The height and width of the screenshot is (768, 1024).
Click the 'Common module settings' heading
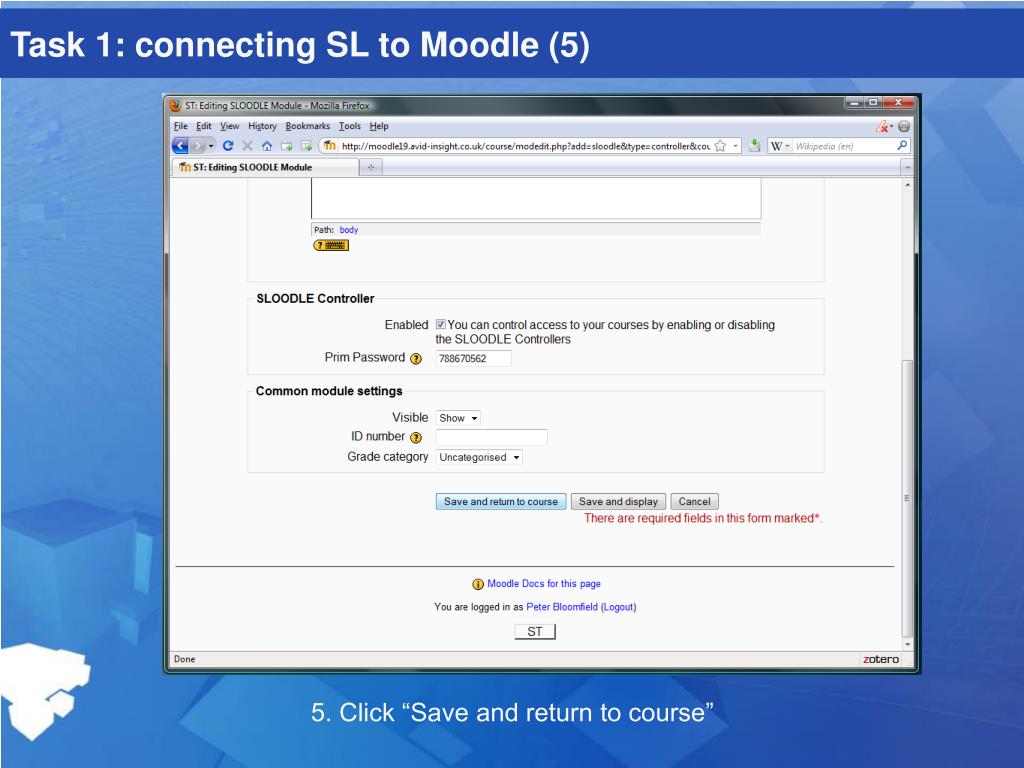[x=329, y=391]
